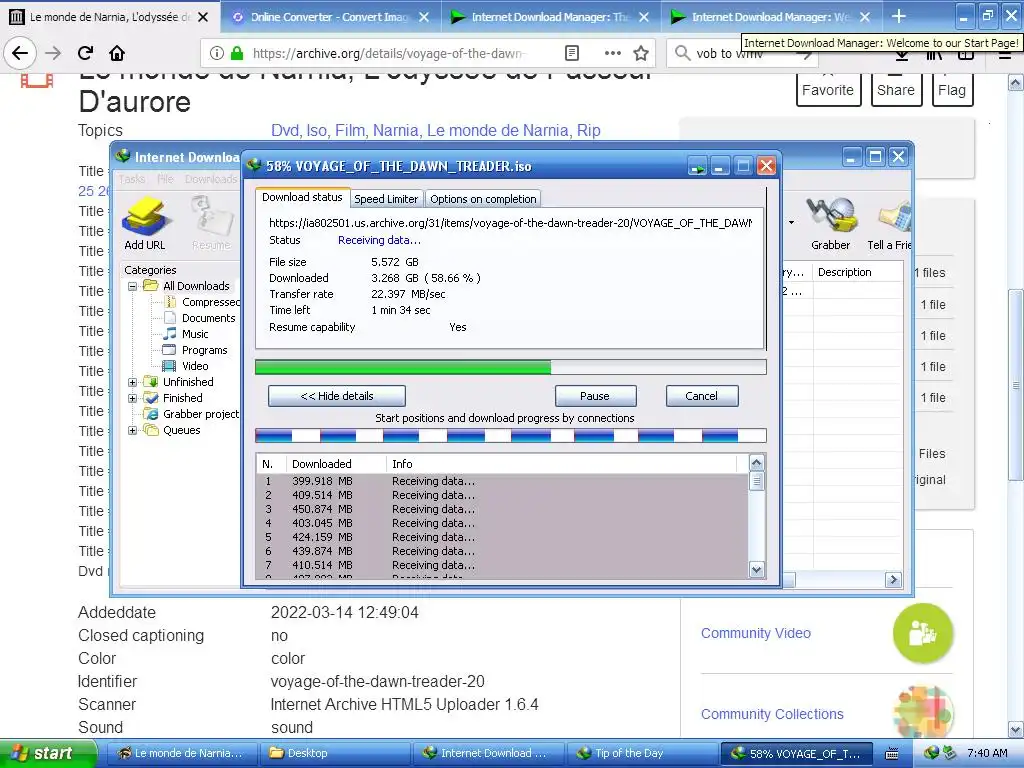The image size is (1024, 768).
Task: Open the Dvd topic link
Action: [x=285, y=131]
